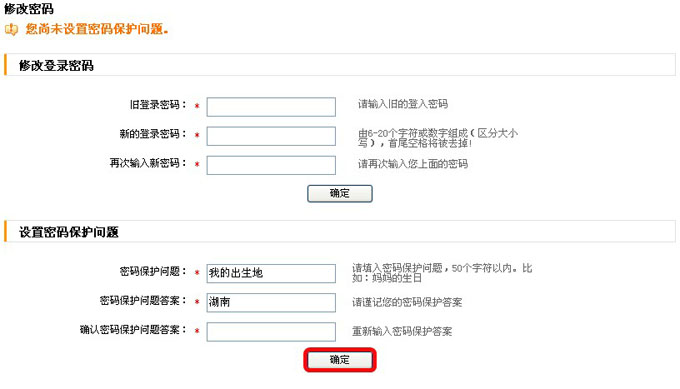Click the red asterisk beside 旧登录密码
The height and width of the screenshot is (389, 680).
[197, 105]
